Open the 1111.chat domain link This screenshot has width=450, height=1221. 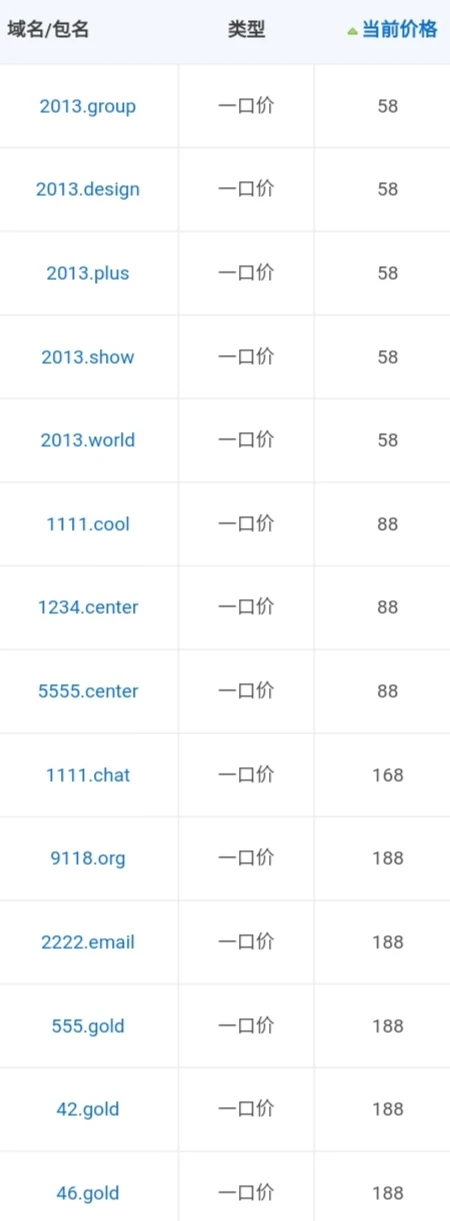88,775
